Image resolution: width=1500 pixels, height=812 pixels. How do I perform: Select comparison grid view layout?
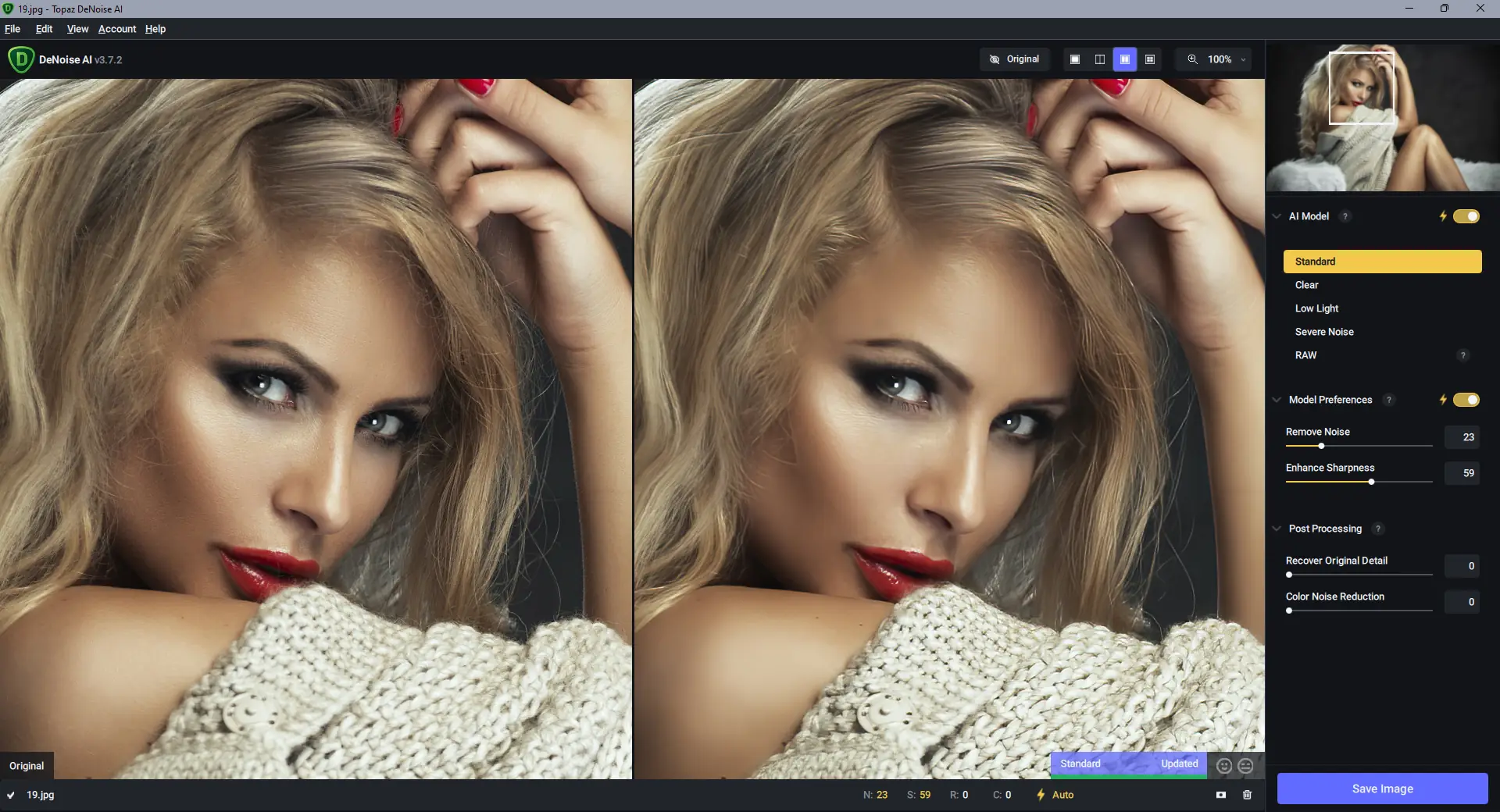[1150, 59]
